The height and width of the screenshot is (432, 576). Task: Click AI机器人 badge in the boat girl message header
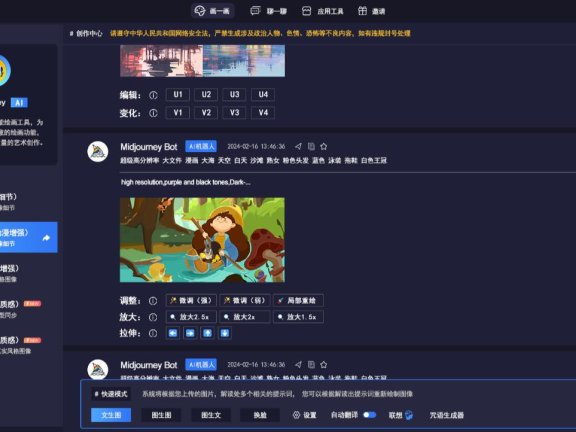[x=201, y=146]
